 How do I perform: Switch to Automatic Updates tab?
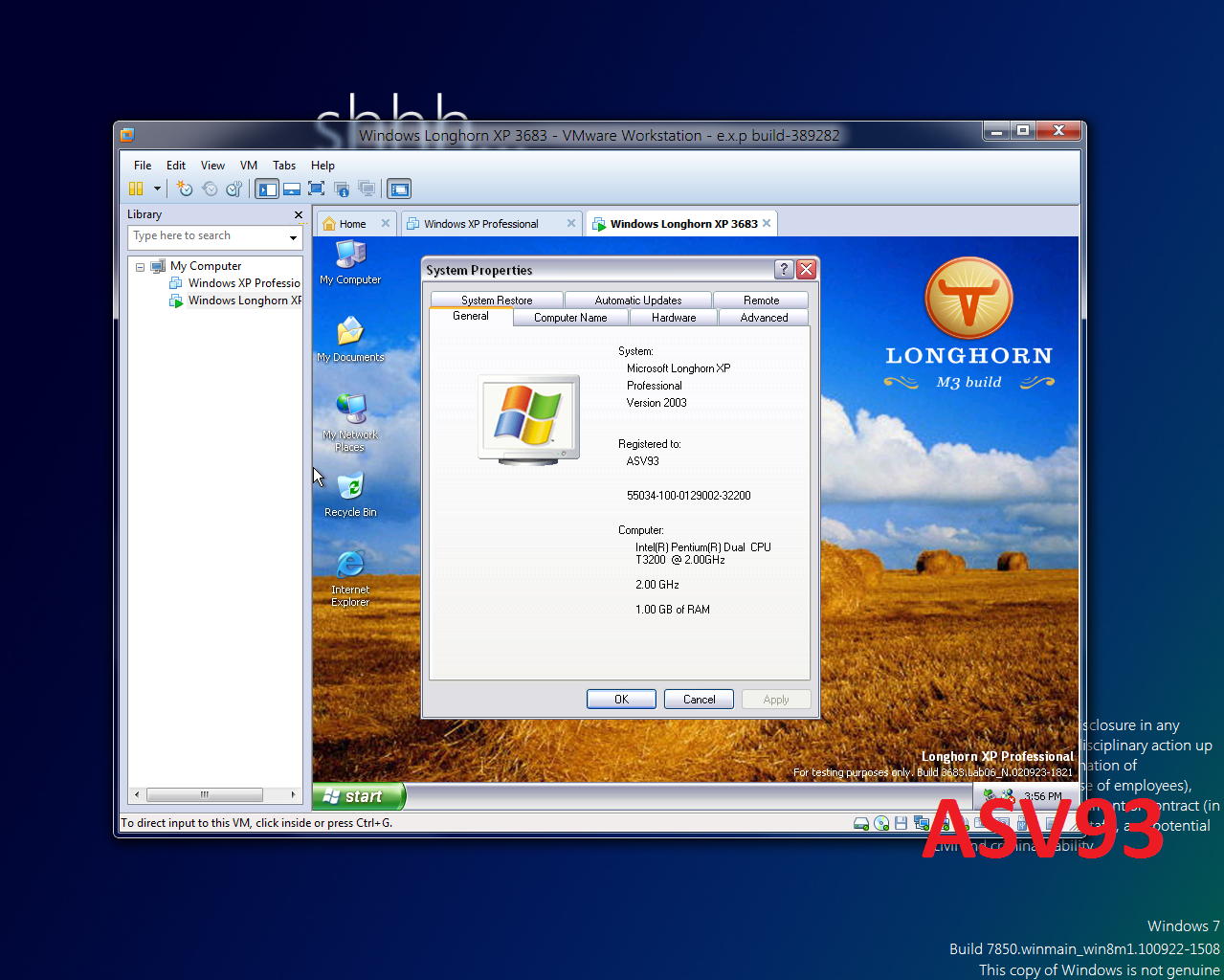tap(638, 301)
